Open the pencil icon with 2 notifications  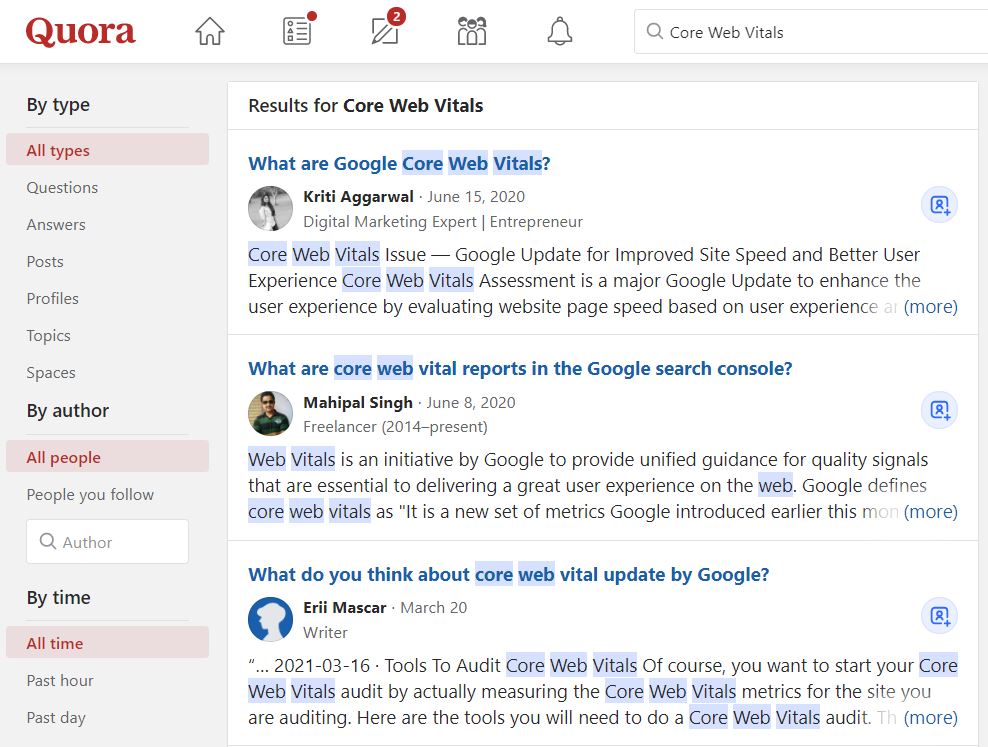coord(383,31)
